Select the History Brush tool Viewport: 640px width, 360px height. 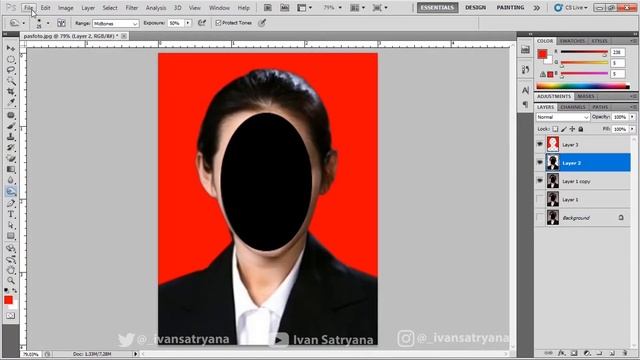click(11, 148)
